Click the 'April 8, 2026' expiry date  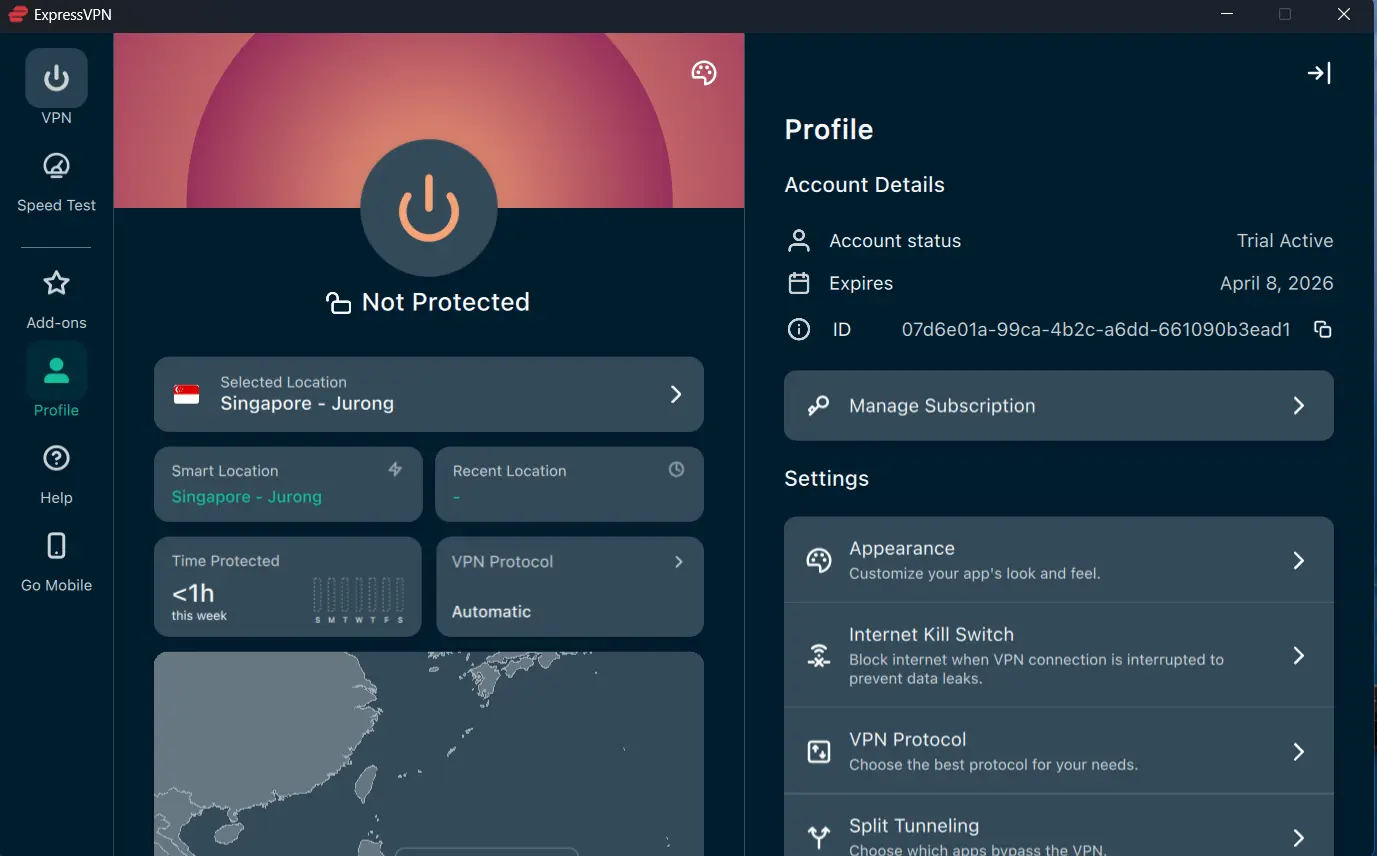1277,283
